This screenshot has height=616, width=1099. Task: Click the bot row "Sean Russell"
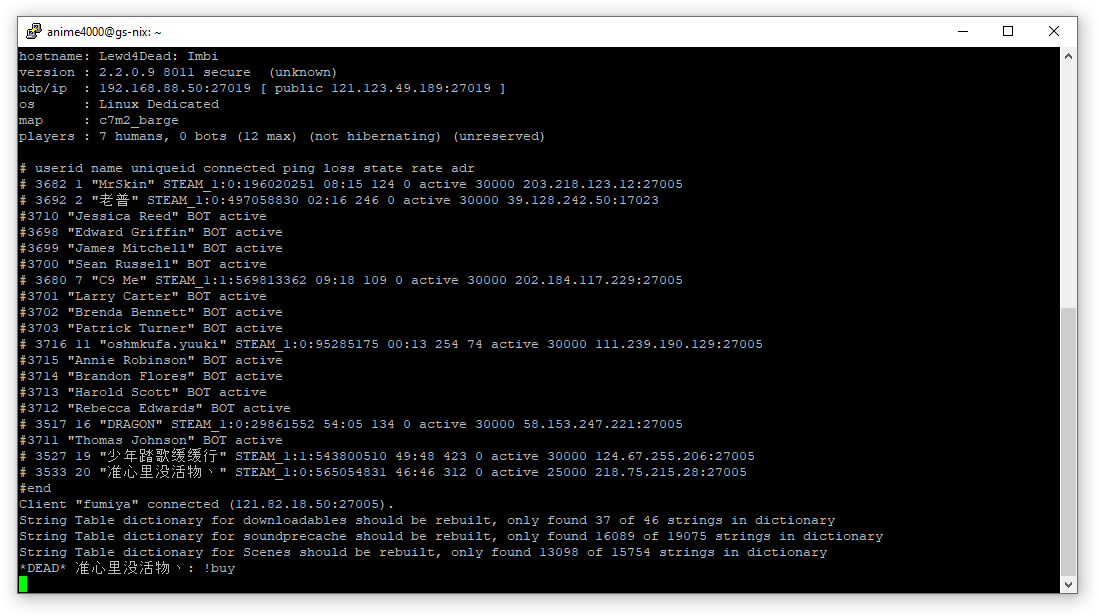point(143,265)
